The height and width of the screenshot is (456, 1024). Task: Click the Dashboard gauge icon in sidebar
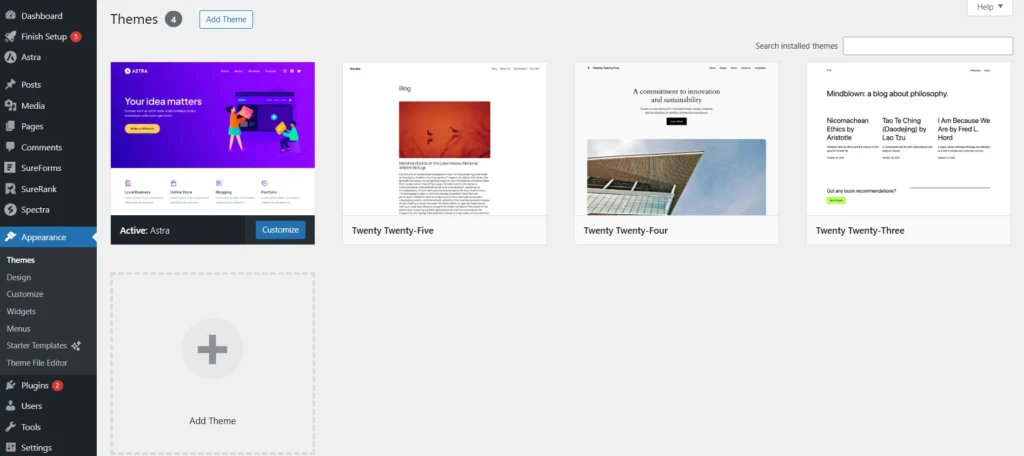[x=10, y=16]
